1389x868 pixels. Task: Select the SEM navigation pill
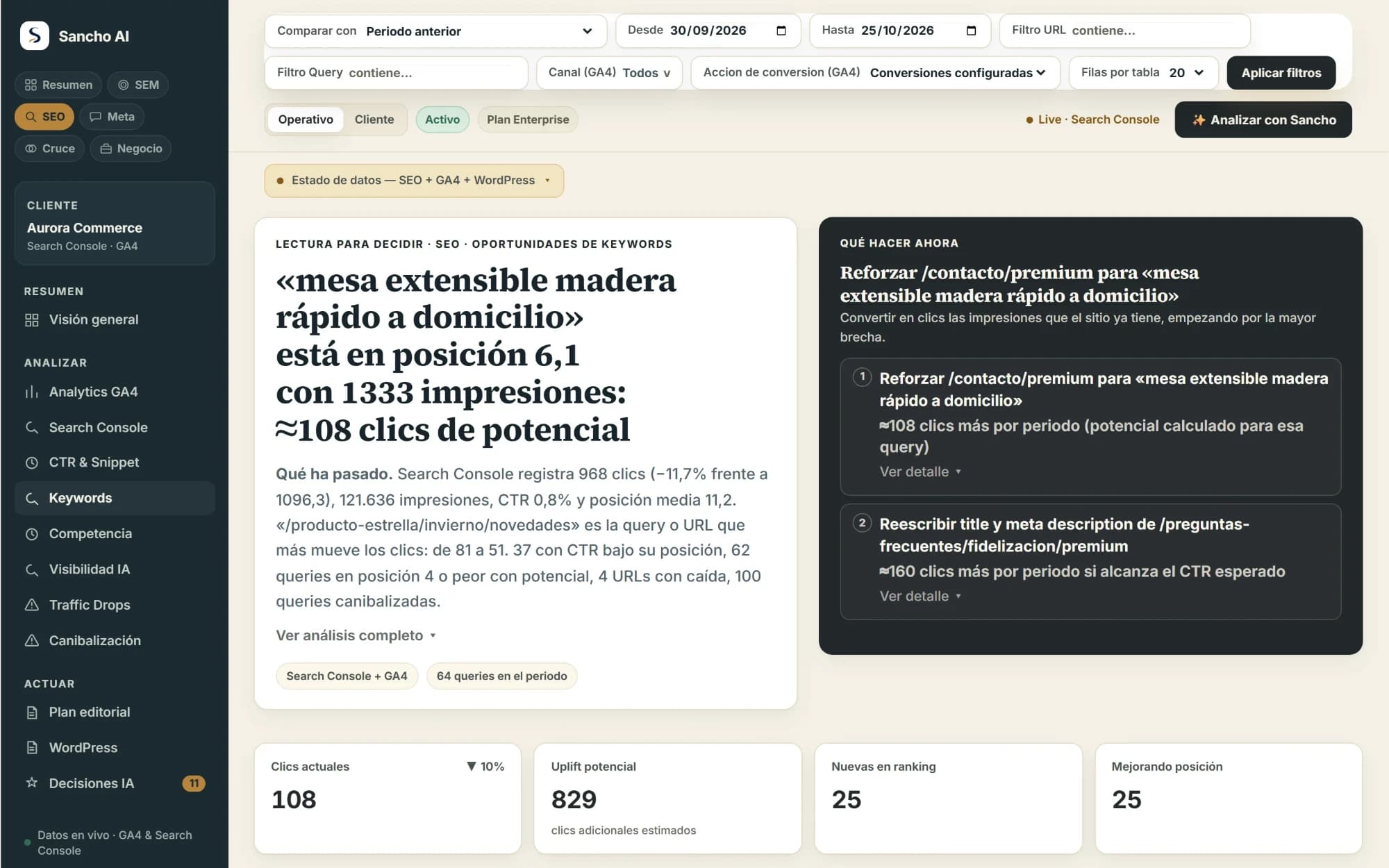pyautogui.click(x=138, y=85)
